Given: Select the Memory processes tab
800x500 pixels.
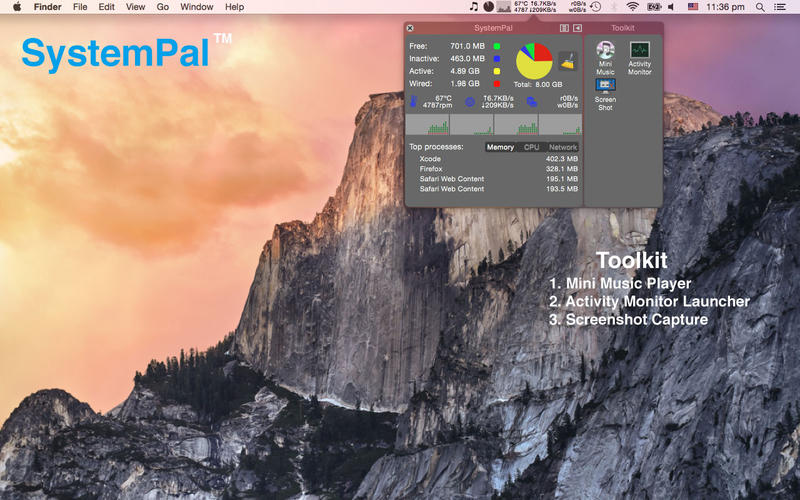Looking at the screenshot, I should [x=500, y=147].
